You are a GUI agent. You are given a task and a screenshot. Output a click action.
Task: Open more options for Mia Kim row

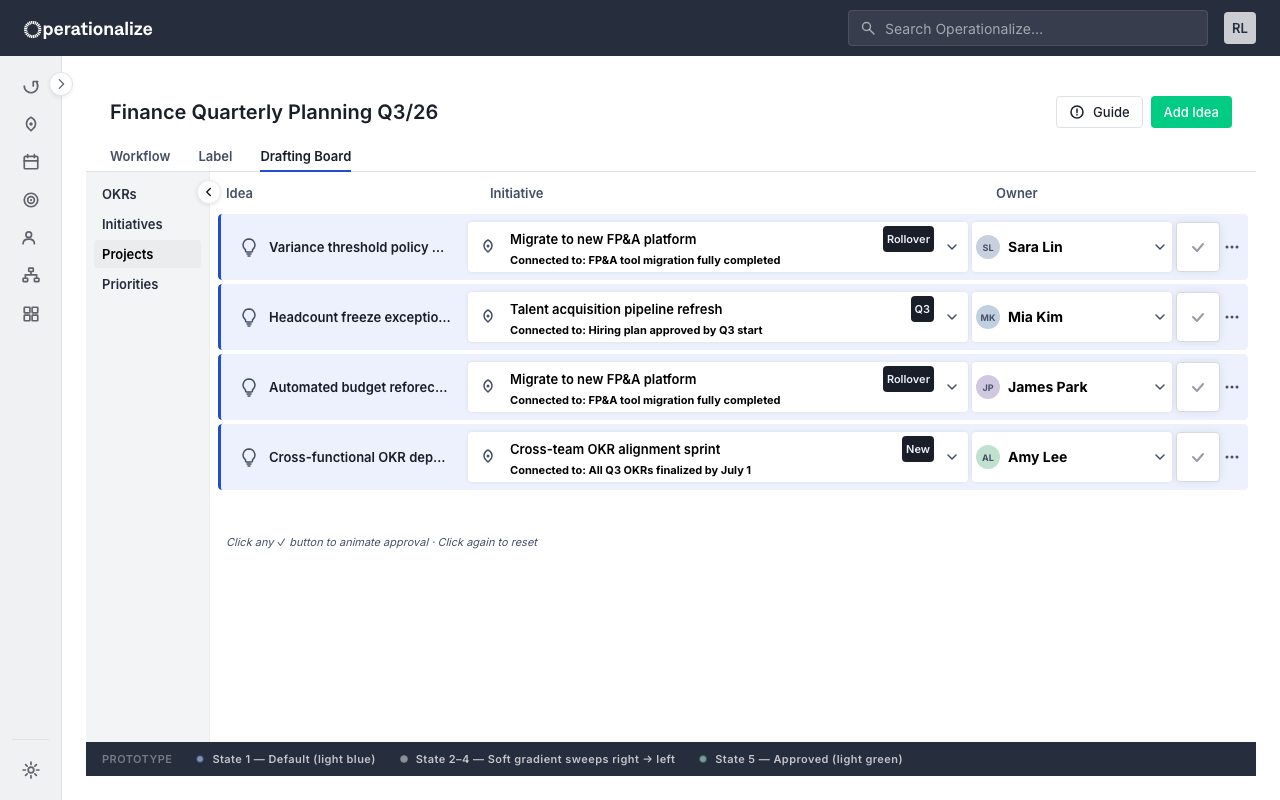tap(1232, 317)
